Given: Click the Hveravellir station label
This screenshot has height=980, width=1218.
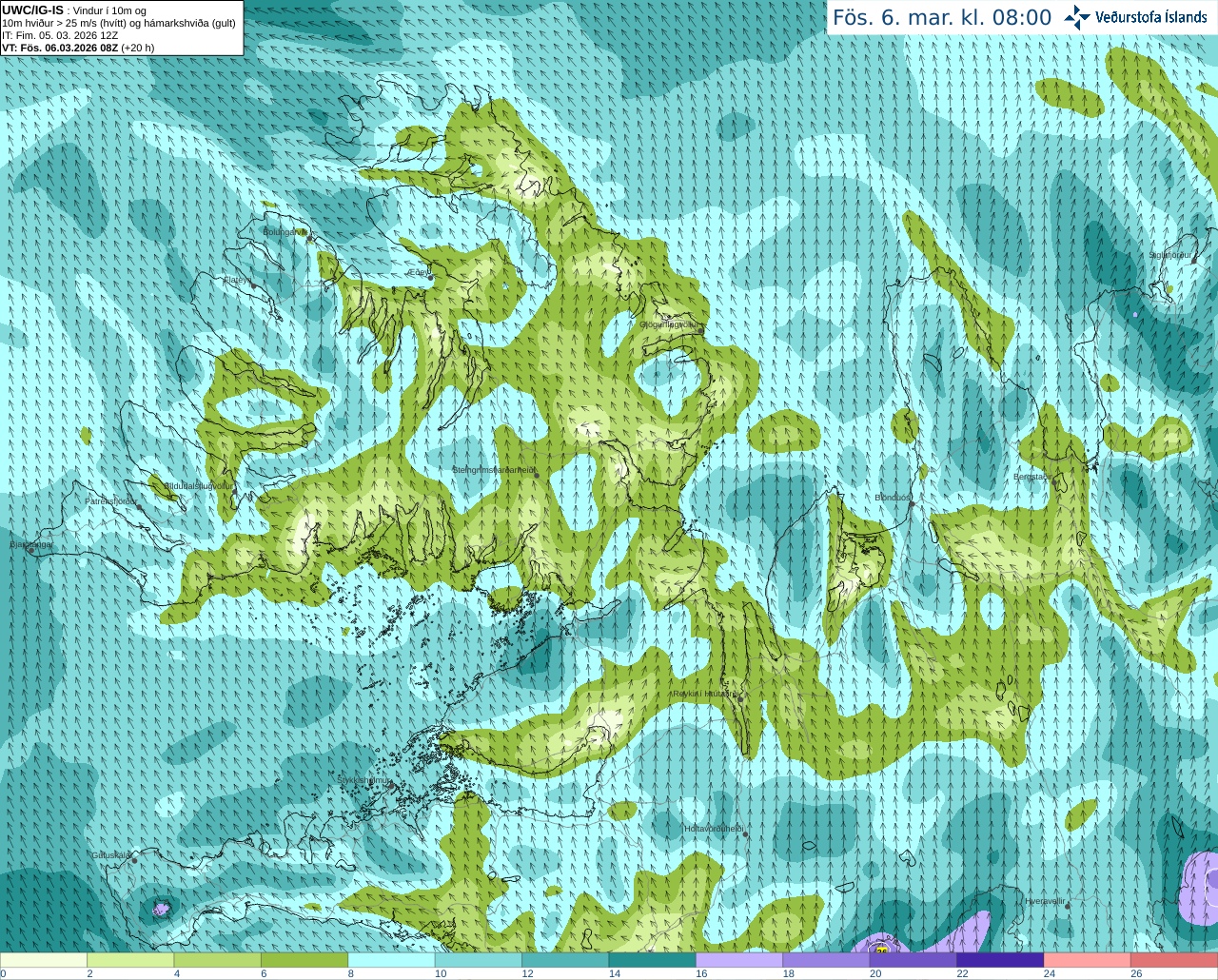Looking at the screenshot, I should 1045,900.
